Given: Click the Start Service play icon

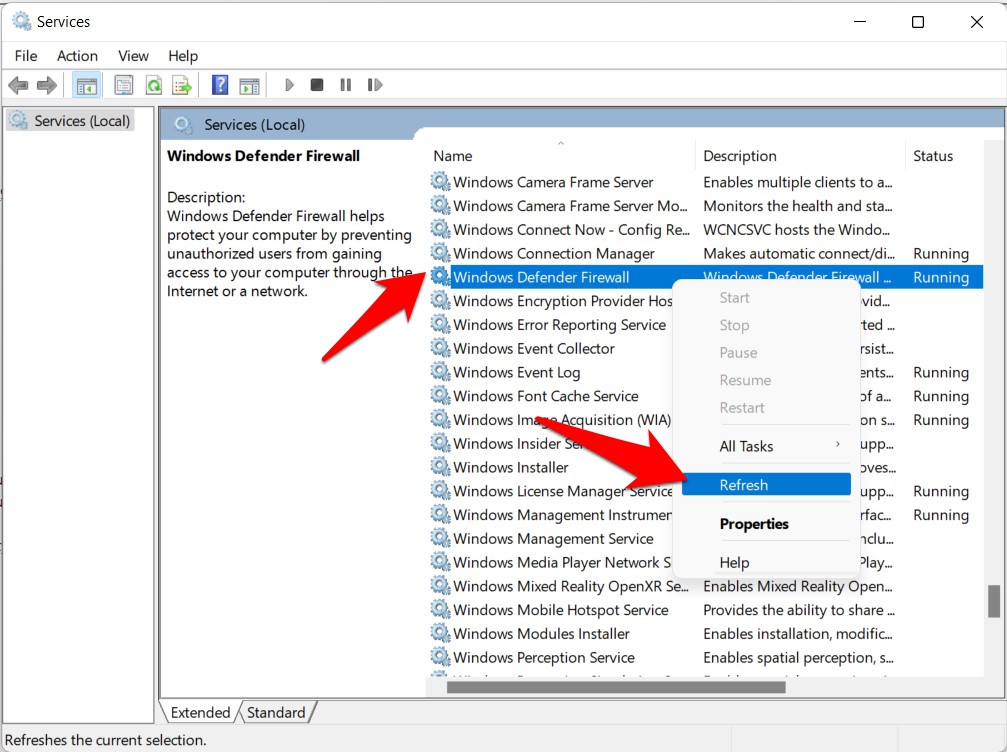Looking at the screenshot, I should [x=289, y=85].
